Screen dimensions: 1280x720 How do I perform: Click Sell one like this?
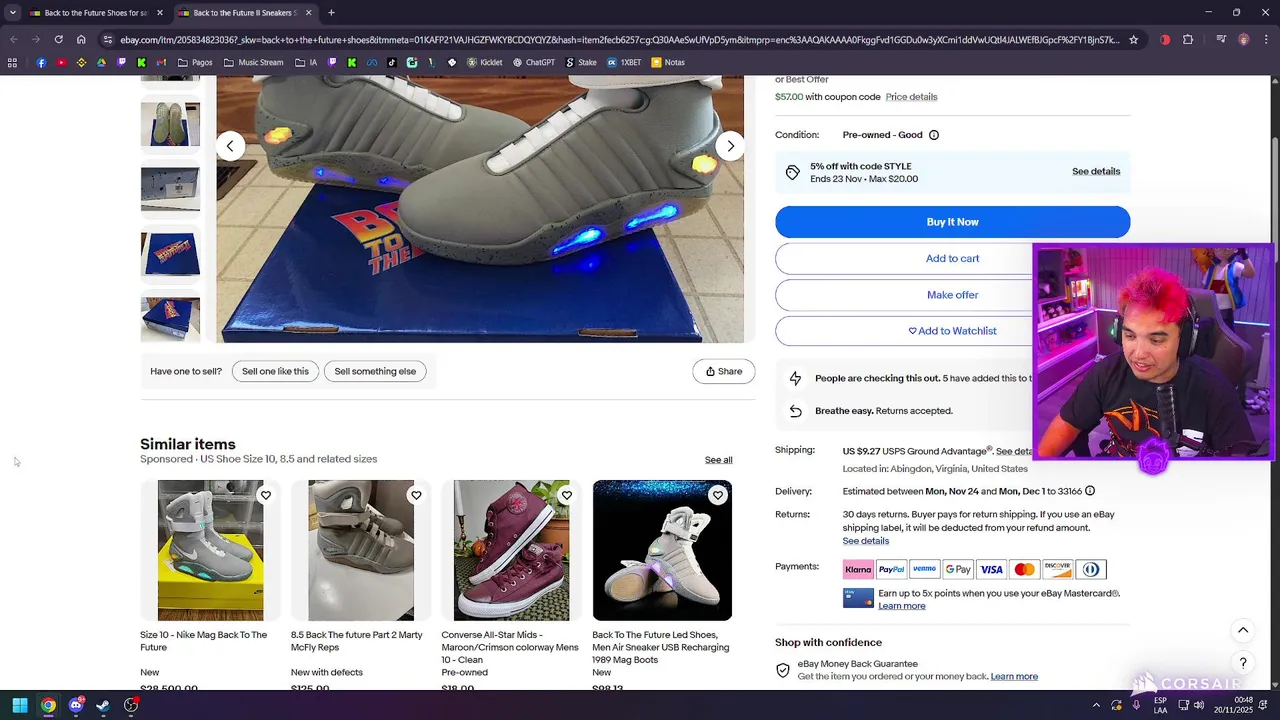click(x=275, y=371)
